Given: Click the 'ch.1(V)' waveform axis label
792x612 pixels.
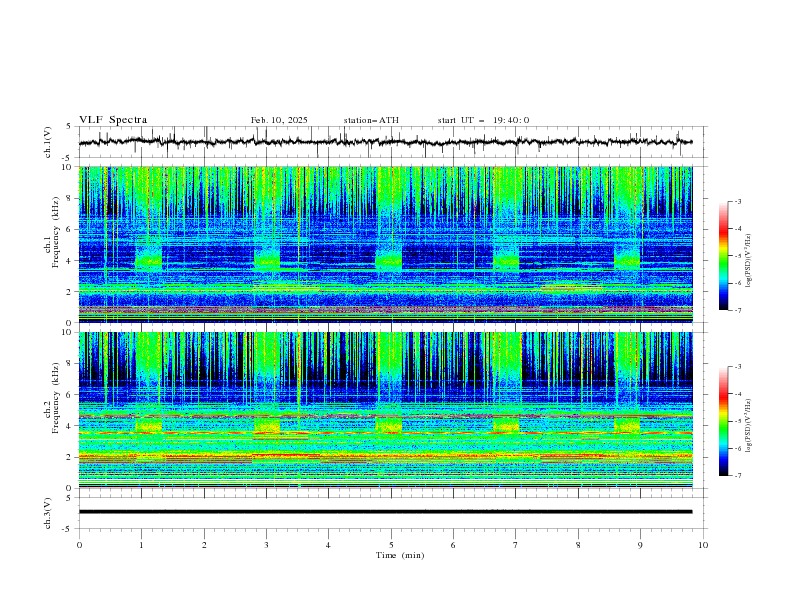Looking at the screenshot, I should click(48, 142).
